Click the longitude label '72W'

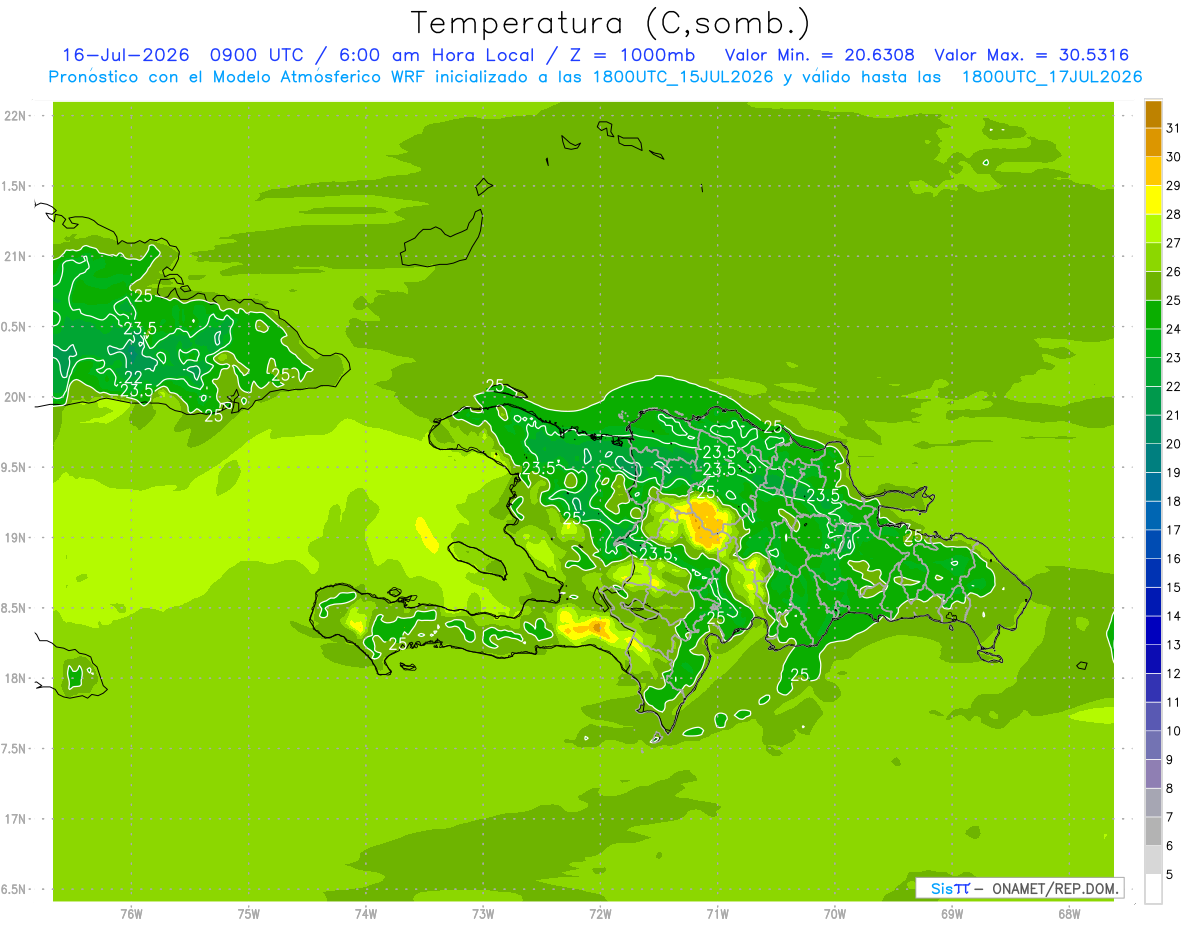[600, 914]
